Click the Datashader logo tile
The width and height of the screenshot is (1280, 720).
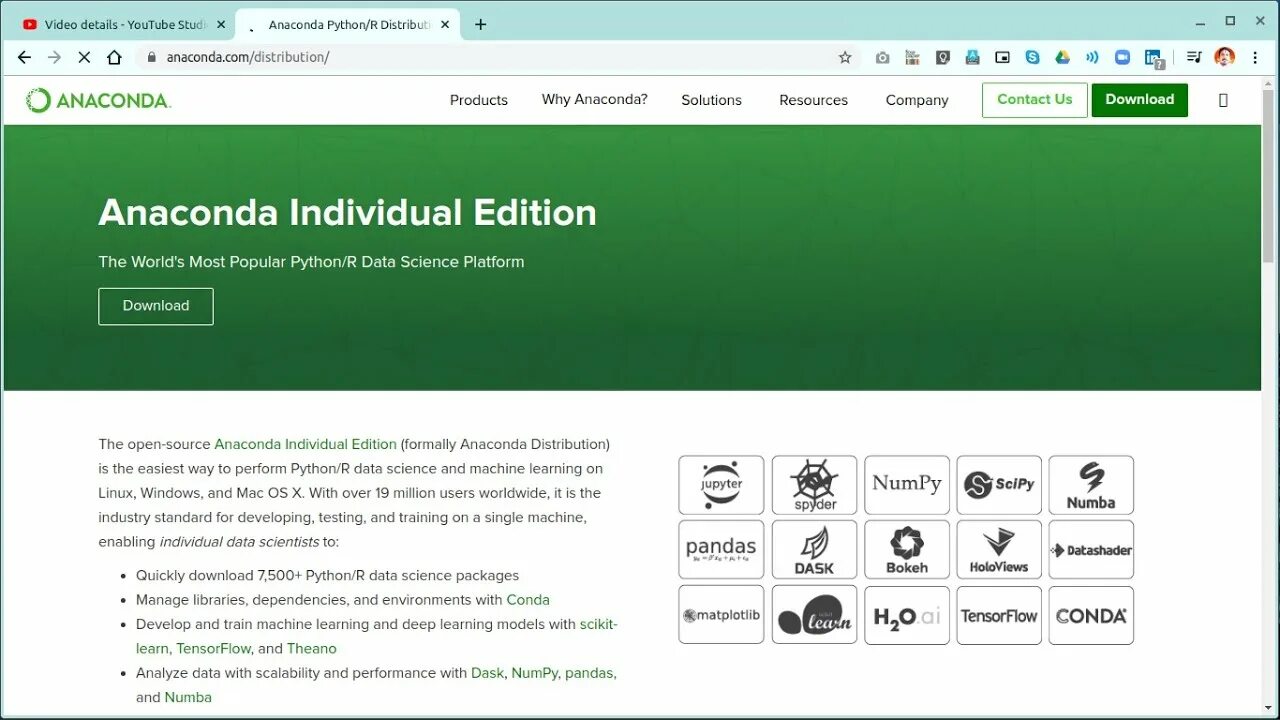[x=1091, y=549]
